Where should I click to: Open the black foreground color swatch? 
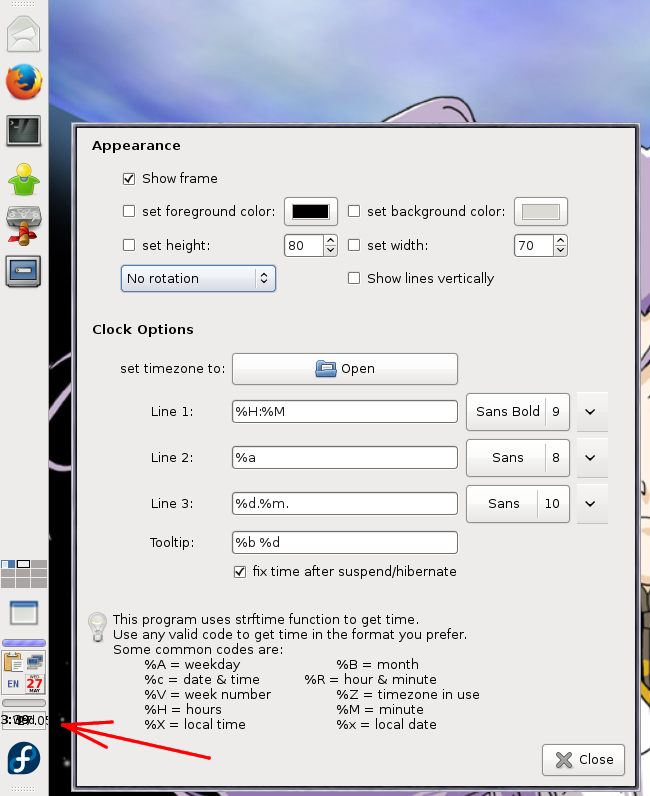point(310,212)
